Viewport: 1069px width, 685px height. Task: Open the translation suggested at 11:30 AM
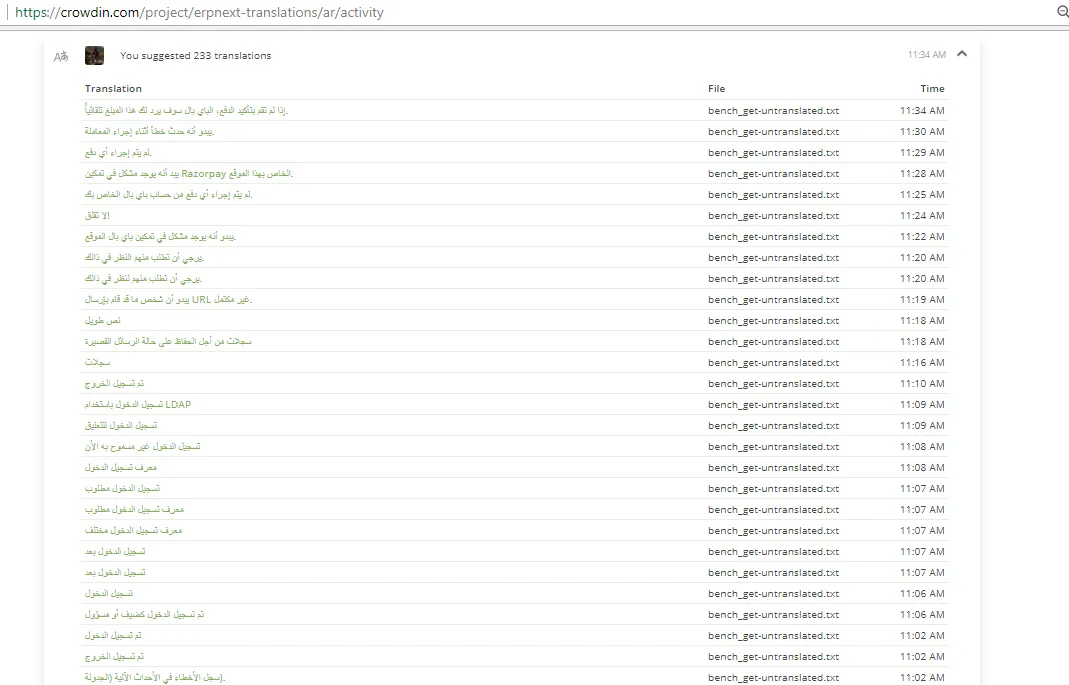click(x=149, y=132)
